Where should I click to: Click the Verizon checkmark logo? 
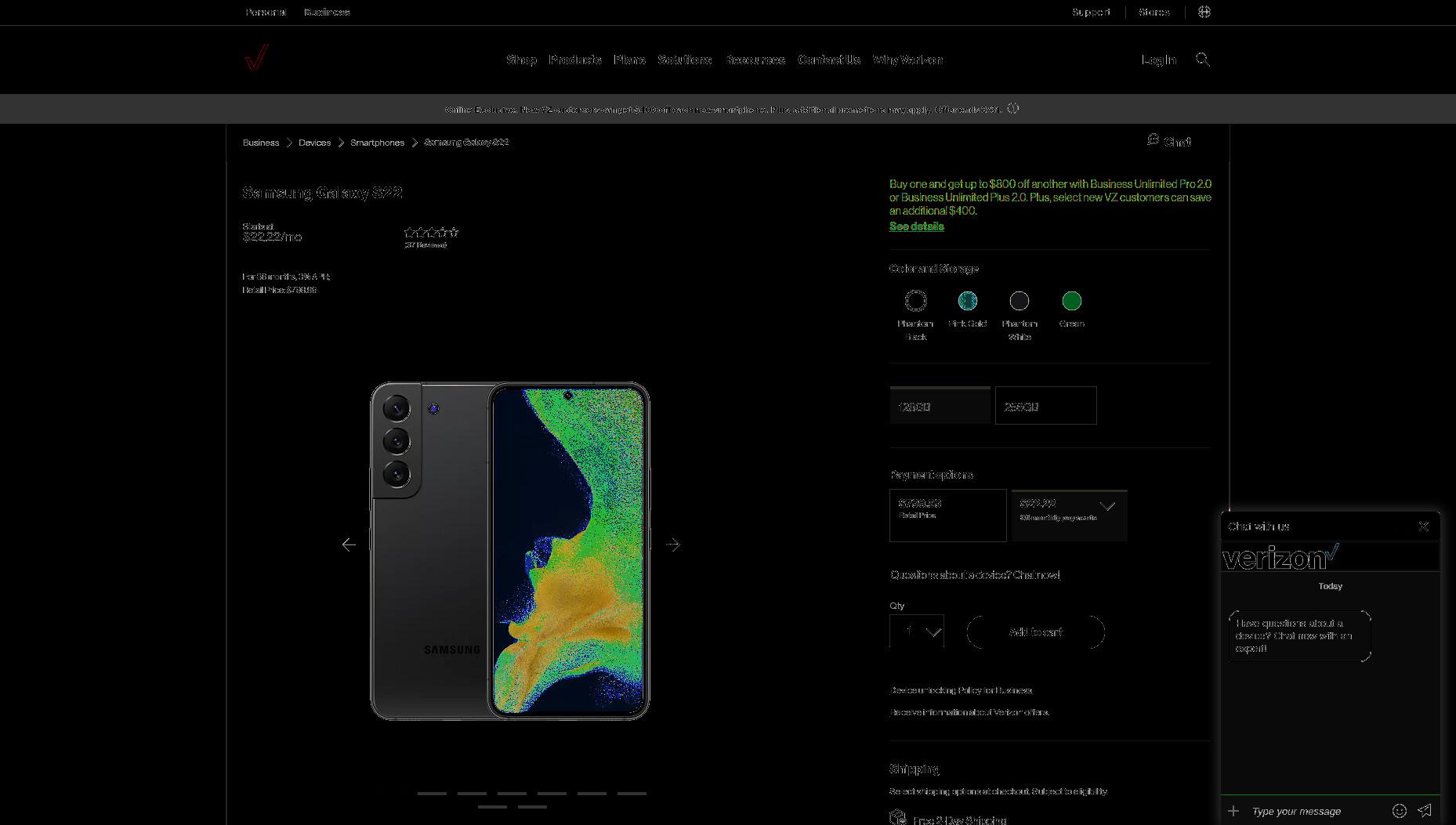point(256,57)
